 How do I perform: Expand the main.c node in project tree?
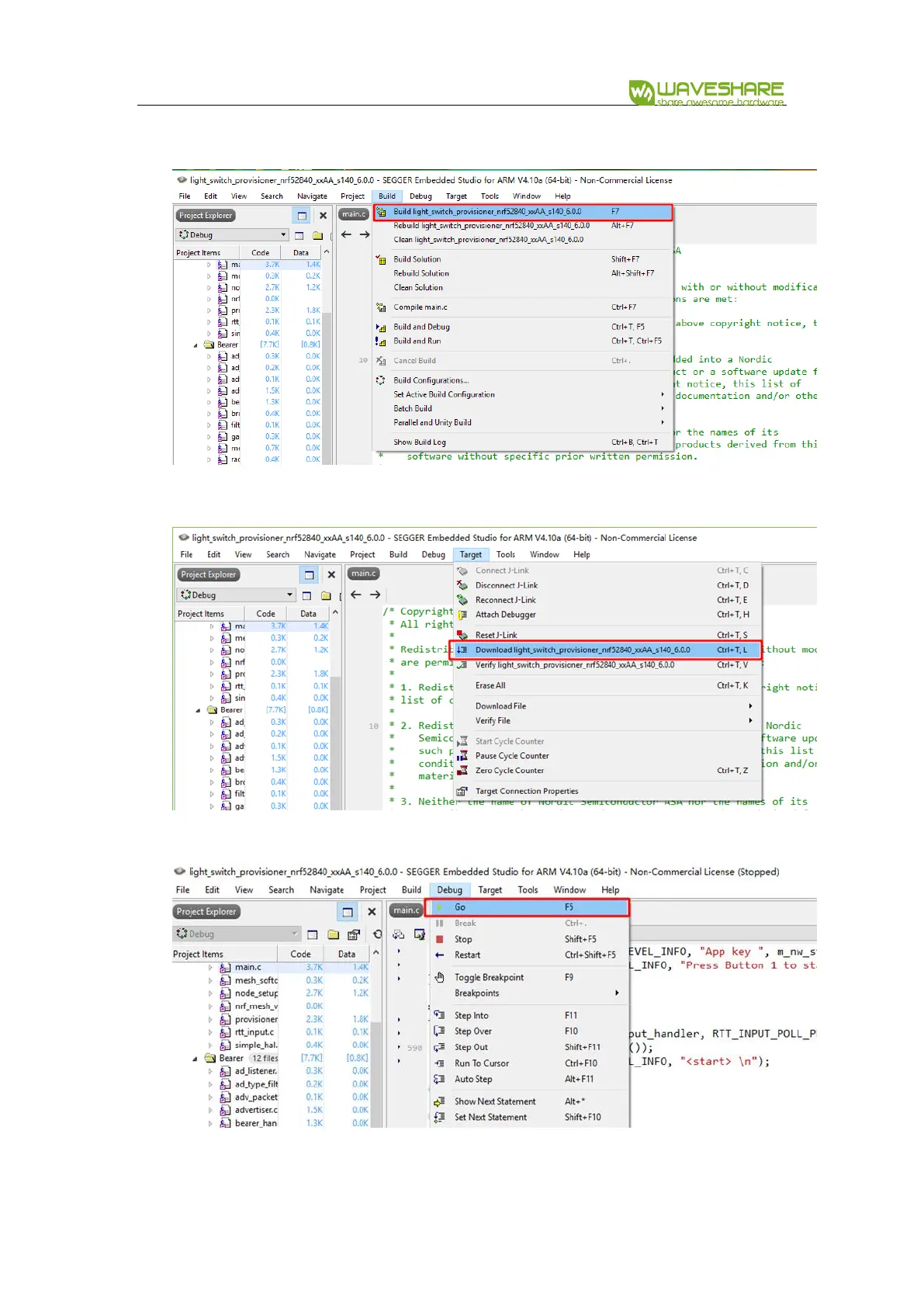pos(210,968)
